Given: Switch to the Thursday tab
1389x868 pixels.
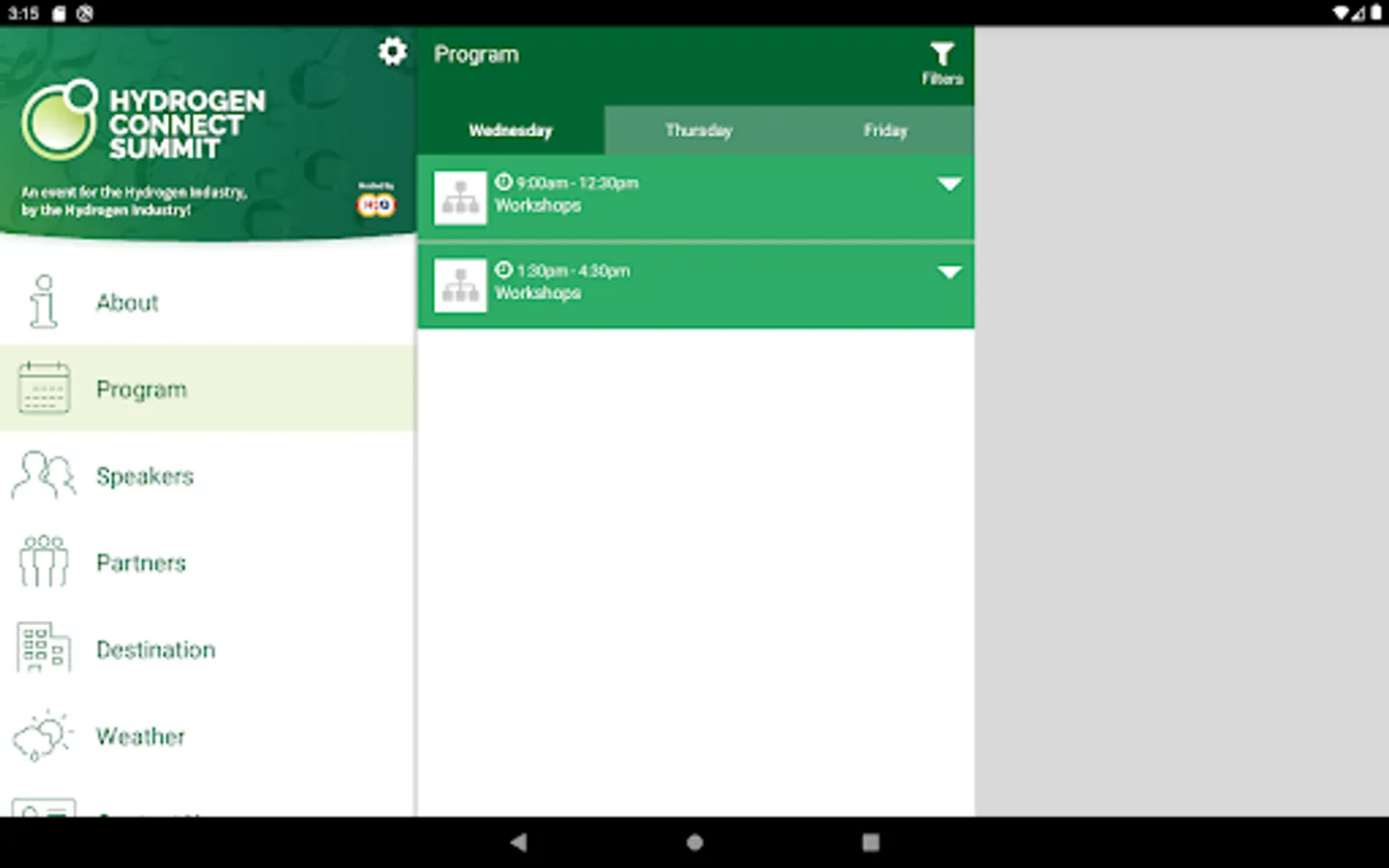Looking at the screenshot, I should click(x=698, y=130).
